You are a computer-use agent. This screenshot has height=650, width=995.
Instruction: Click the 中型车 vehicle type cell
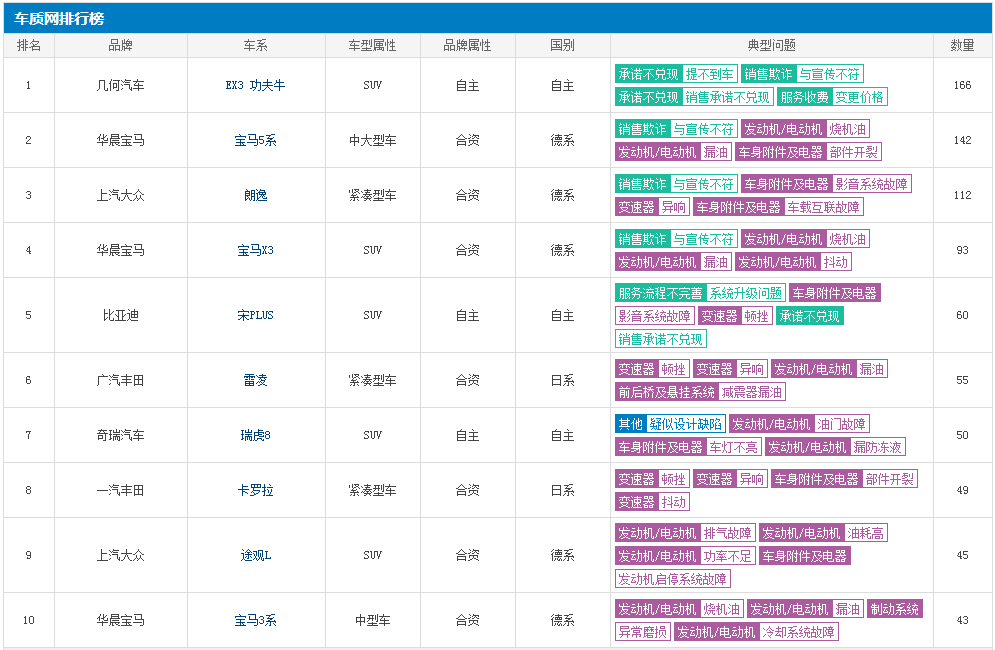pyautogui.click(x=372, y=620)
